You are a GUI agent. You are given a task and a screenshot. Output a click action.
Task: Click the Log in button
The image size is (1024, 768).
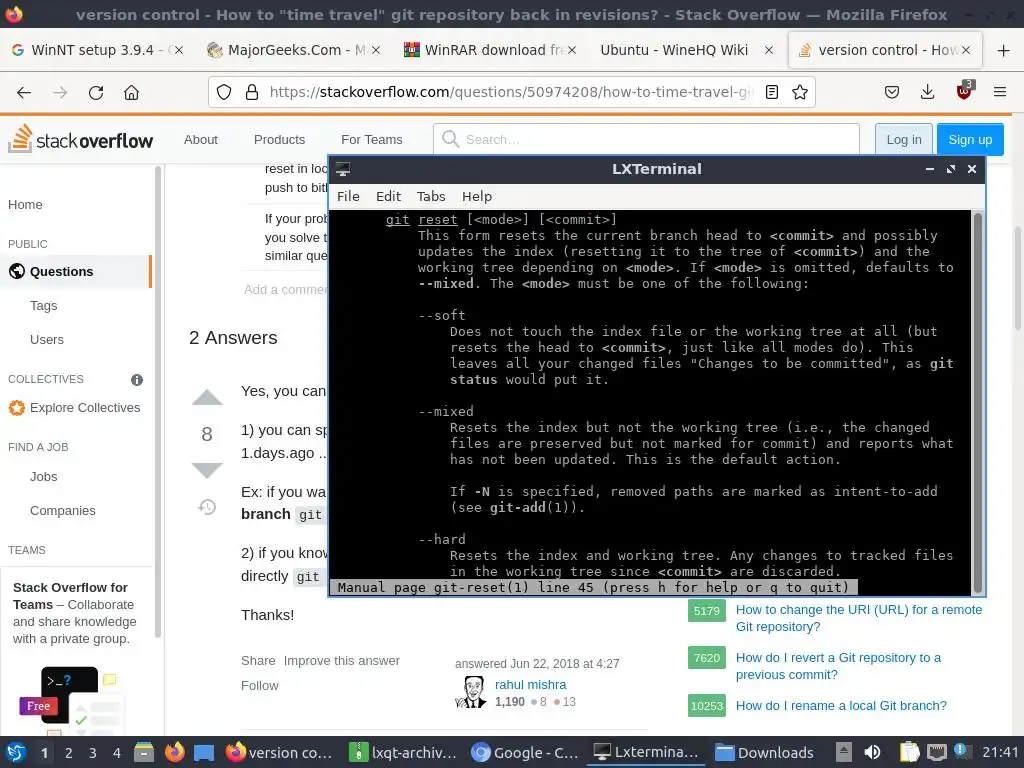pyautogui.click(x=904, y=140)
